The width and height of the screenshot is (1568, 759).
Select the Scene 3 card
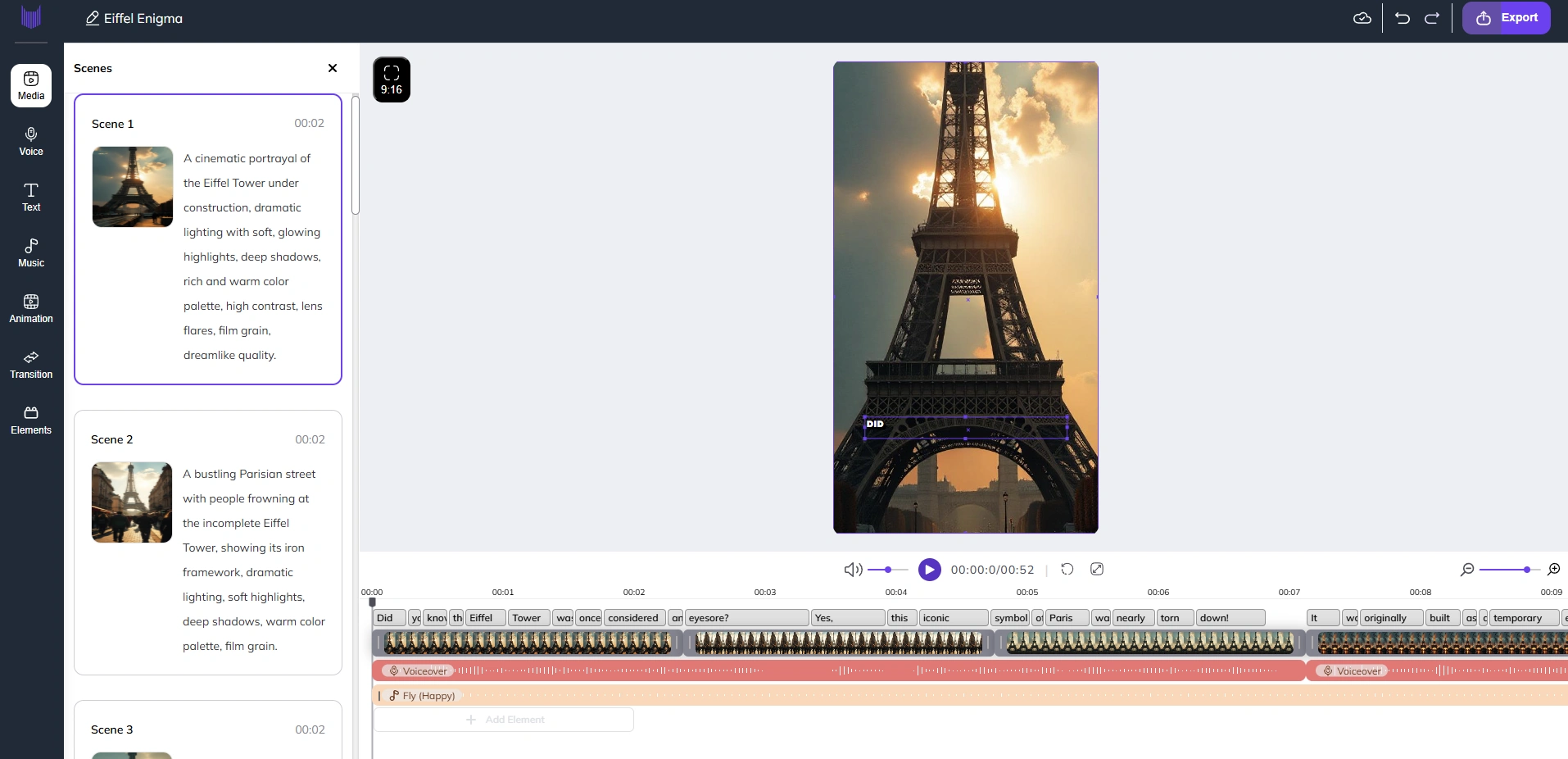(x=208, y=729)
